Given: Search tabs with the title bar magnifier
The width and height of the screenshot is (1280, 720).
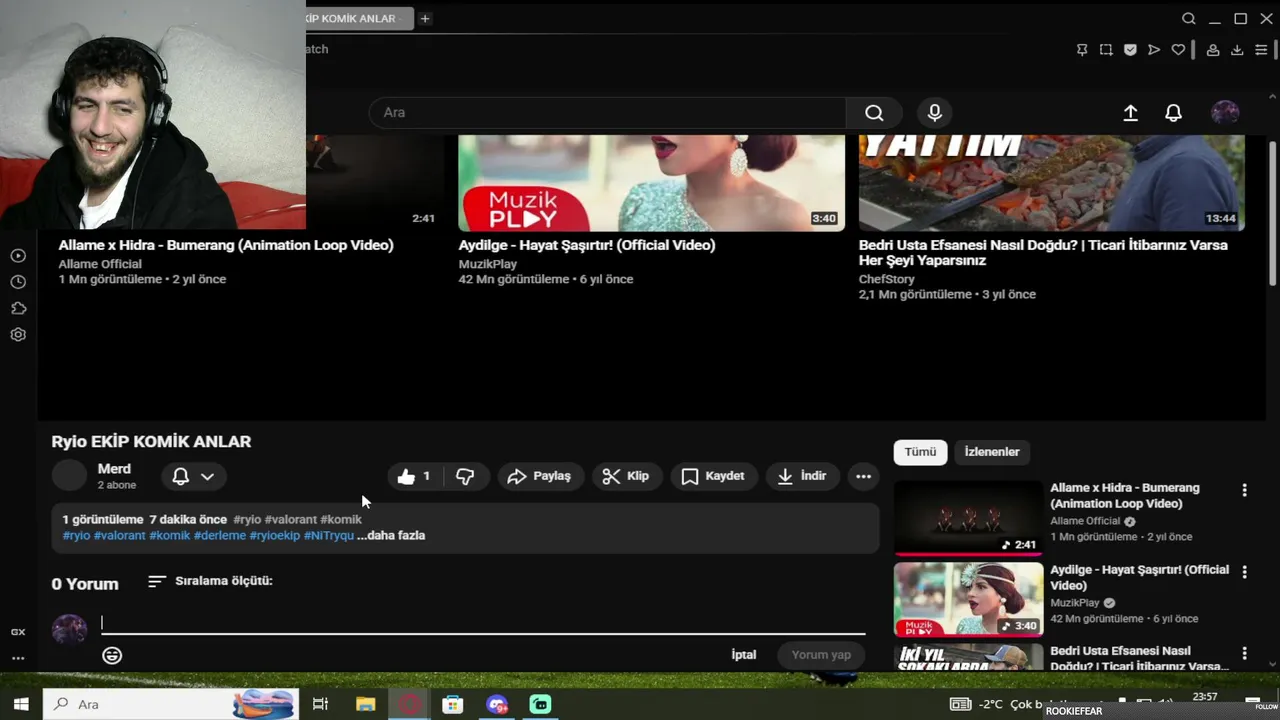Looking at the screenshot, I should tap(1189, 18).
